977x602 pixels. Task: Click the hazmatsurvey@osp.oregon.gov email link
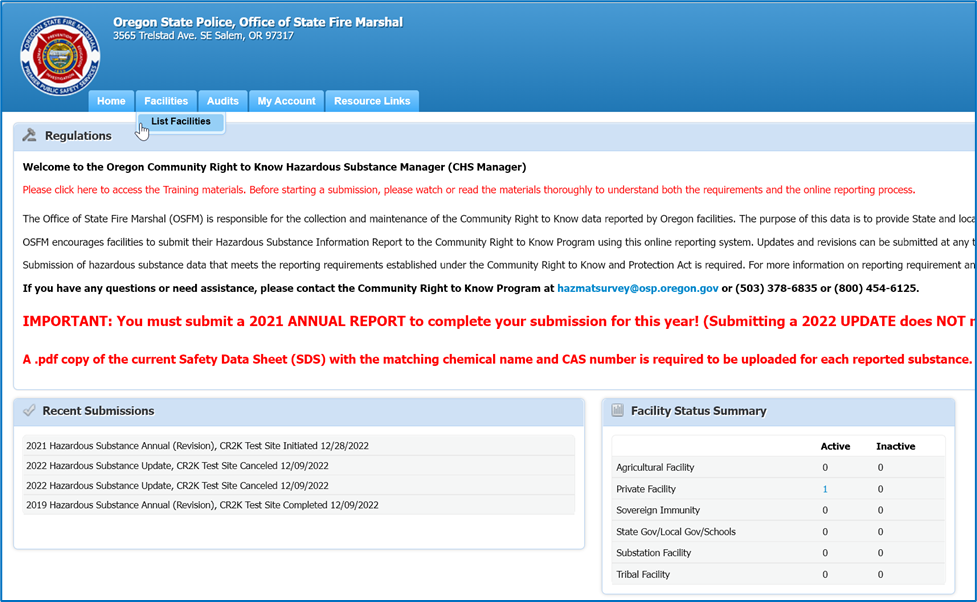[x=637, y=289]
